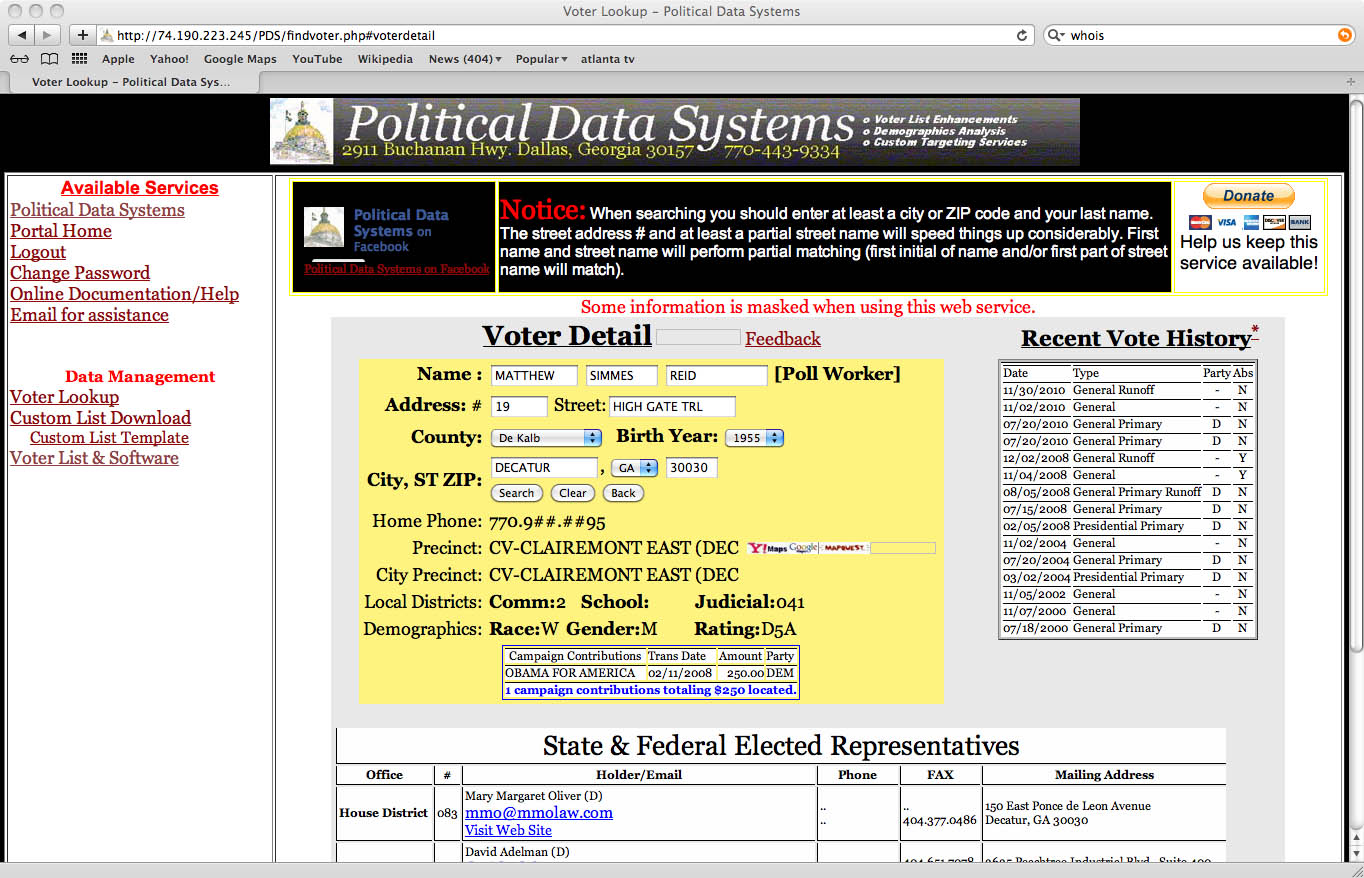The height and width of the screenshot is (878, 1364).
Task: Open Political Data Systems sidebar link
Action: click(x=97, y=210)
